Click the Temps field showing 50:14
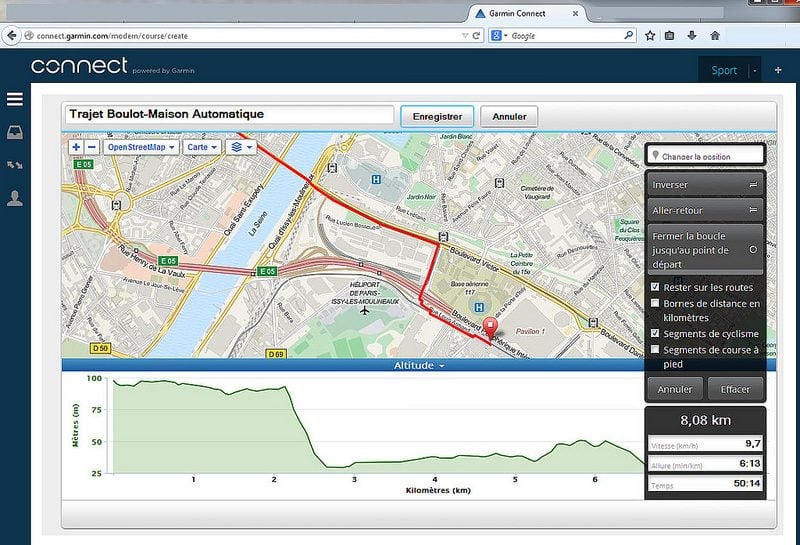Image resolution: width=800 pixels, height=545 pixels. click(706, 484)
